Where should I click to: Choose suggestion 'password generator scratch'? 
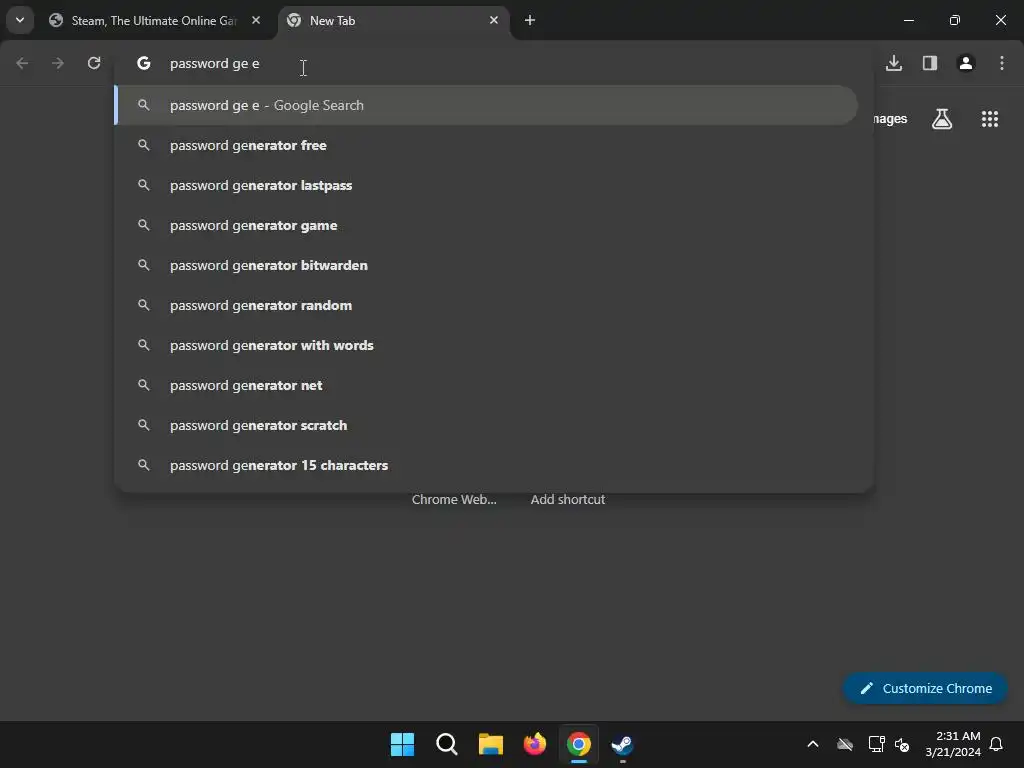click(486, 425)
